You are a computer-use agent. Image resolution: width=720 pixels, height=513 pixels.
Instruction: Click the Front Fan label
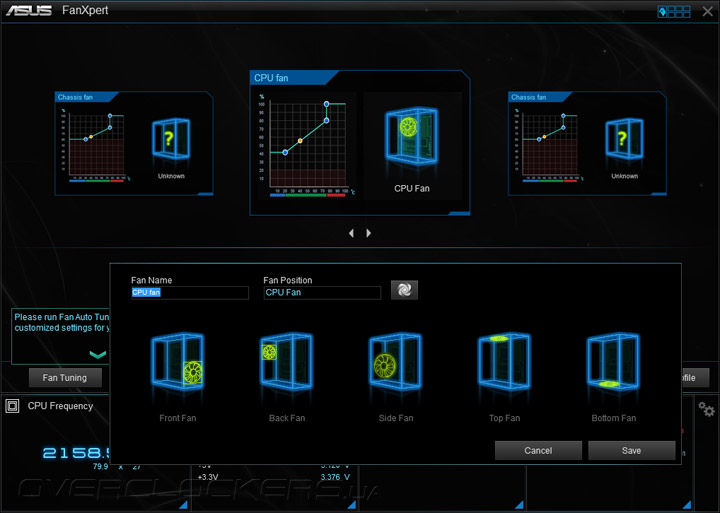tap(178, 418)
